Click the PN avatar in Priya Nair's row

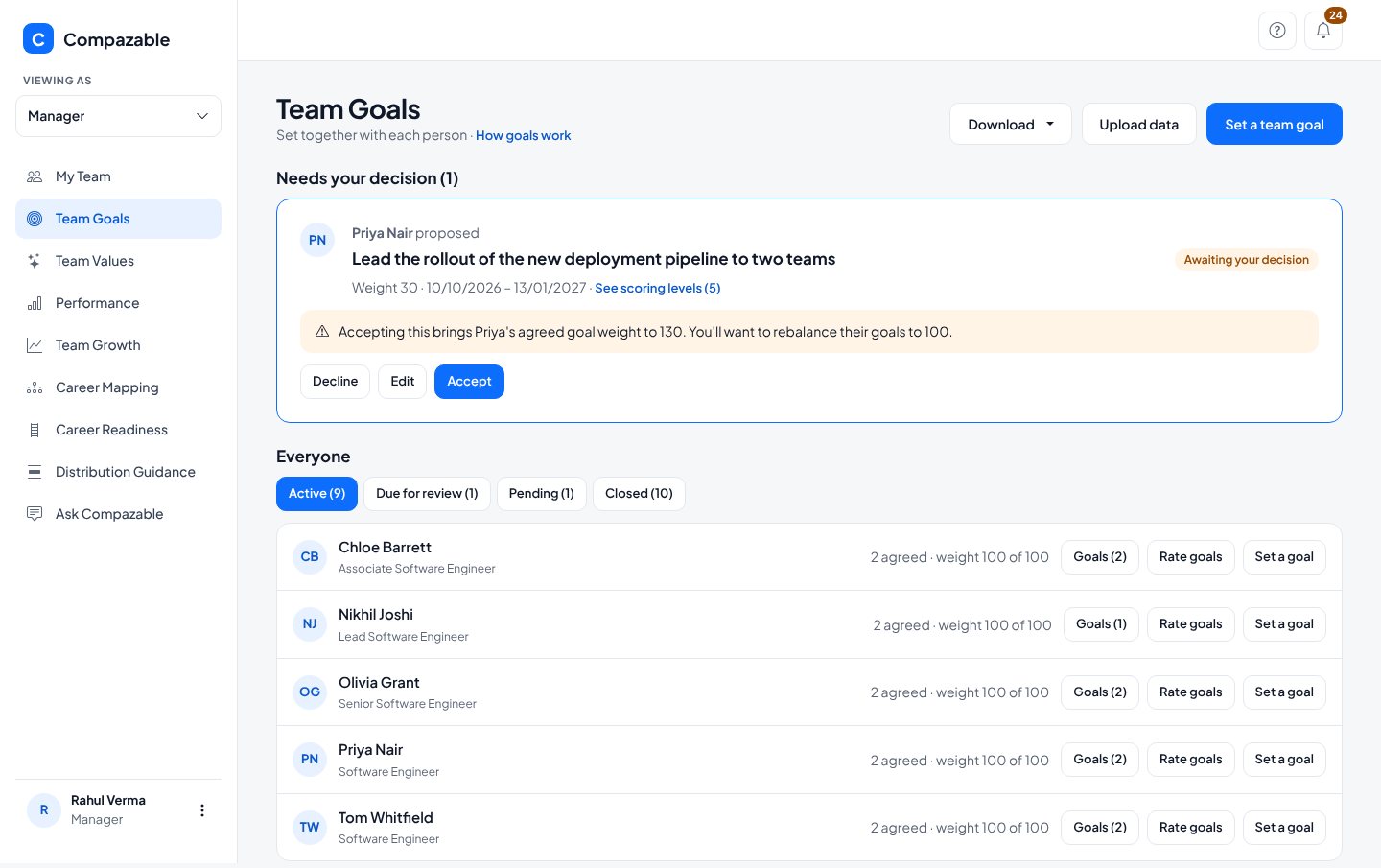point(310,760)
